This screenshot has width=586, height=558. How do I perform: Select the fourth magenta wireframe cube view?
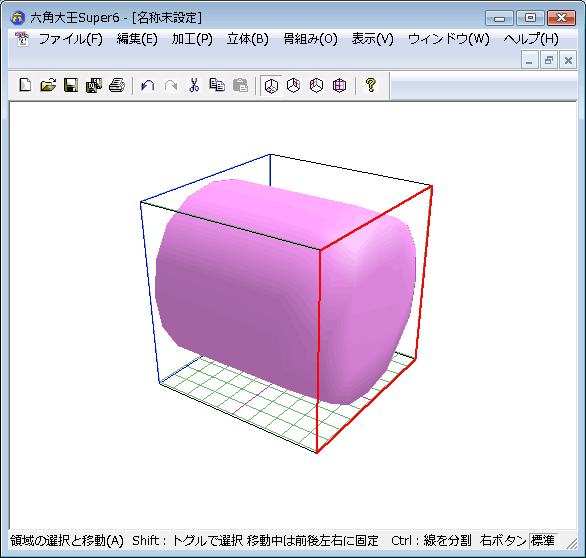(x=339, y=86)
